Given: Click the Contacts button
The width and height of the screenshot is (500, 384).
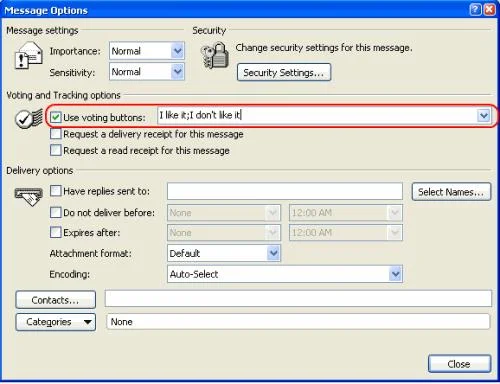Looking at the screenshot, I should point(55,300).
